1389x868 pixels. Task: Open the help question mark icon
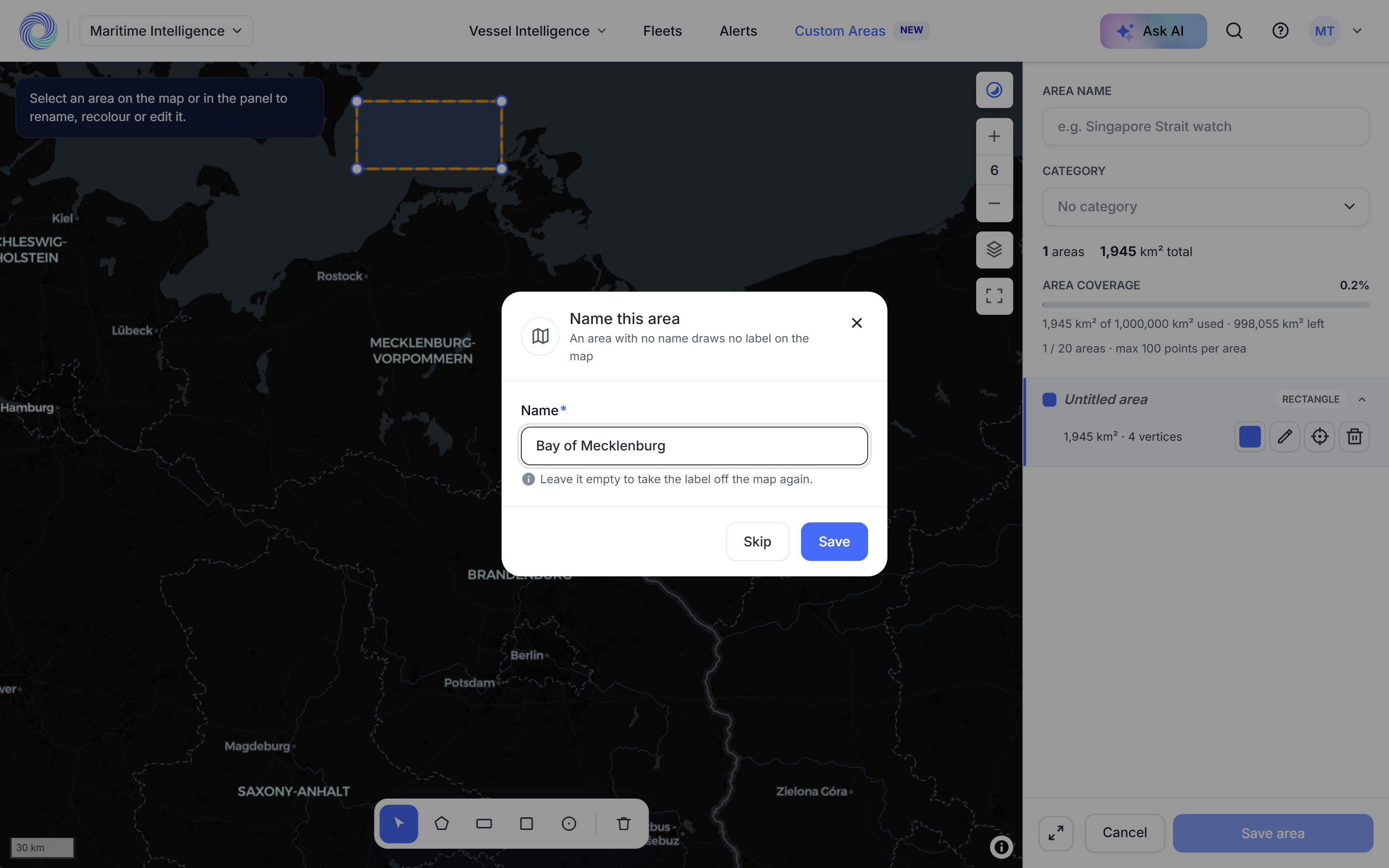click(x=1280, y=30)
